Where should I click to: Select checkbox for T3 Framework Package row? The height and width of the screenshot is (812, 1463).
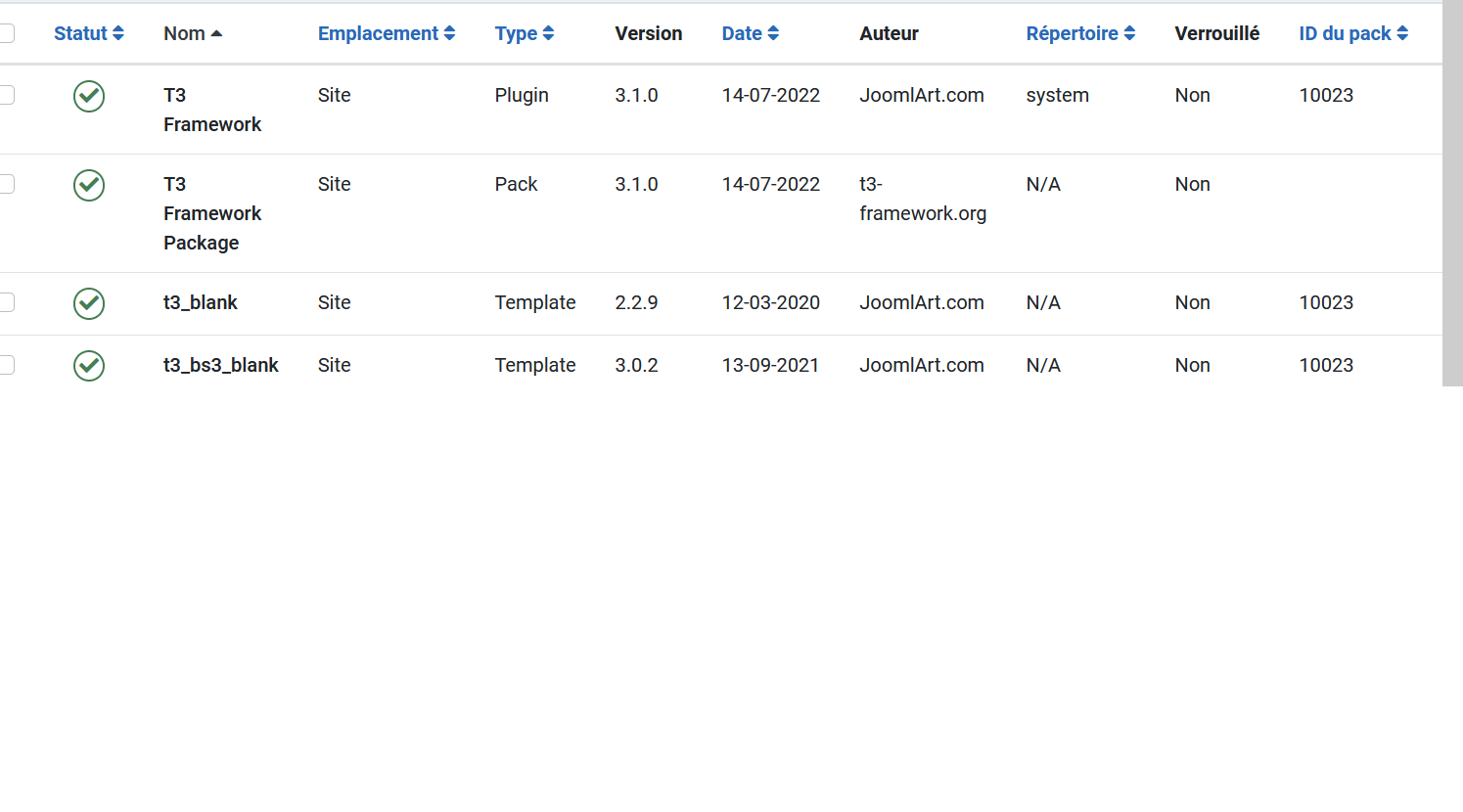tap(6, 184)
